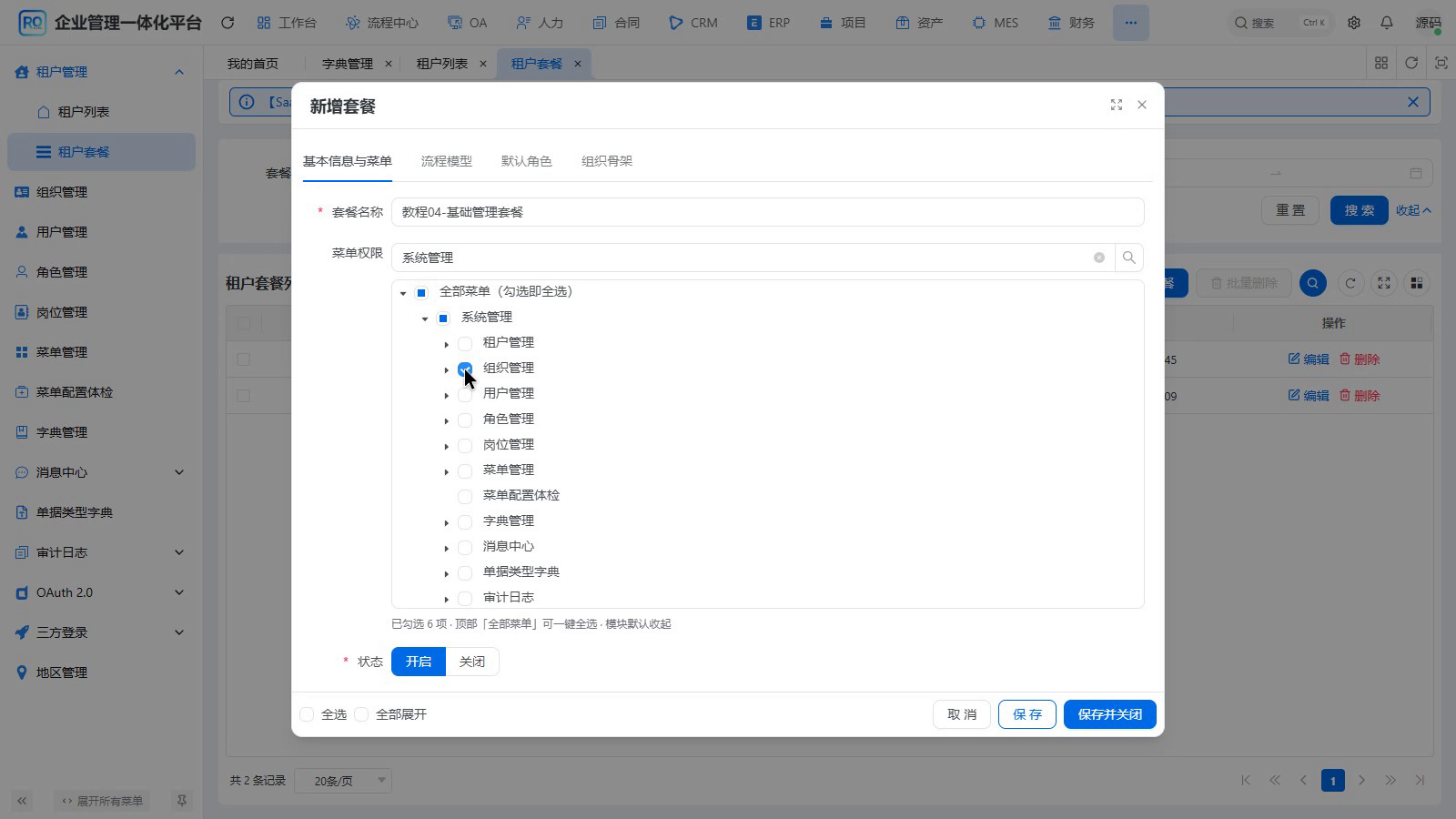The height and width of the screenshot is (819, 1456).
Task: Open 地区管理 in the sidebar
Action: point(101,672)
